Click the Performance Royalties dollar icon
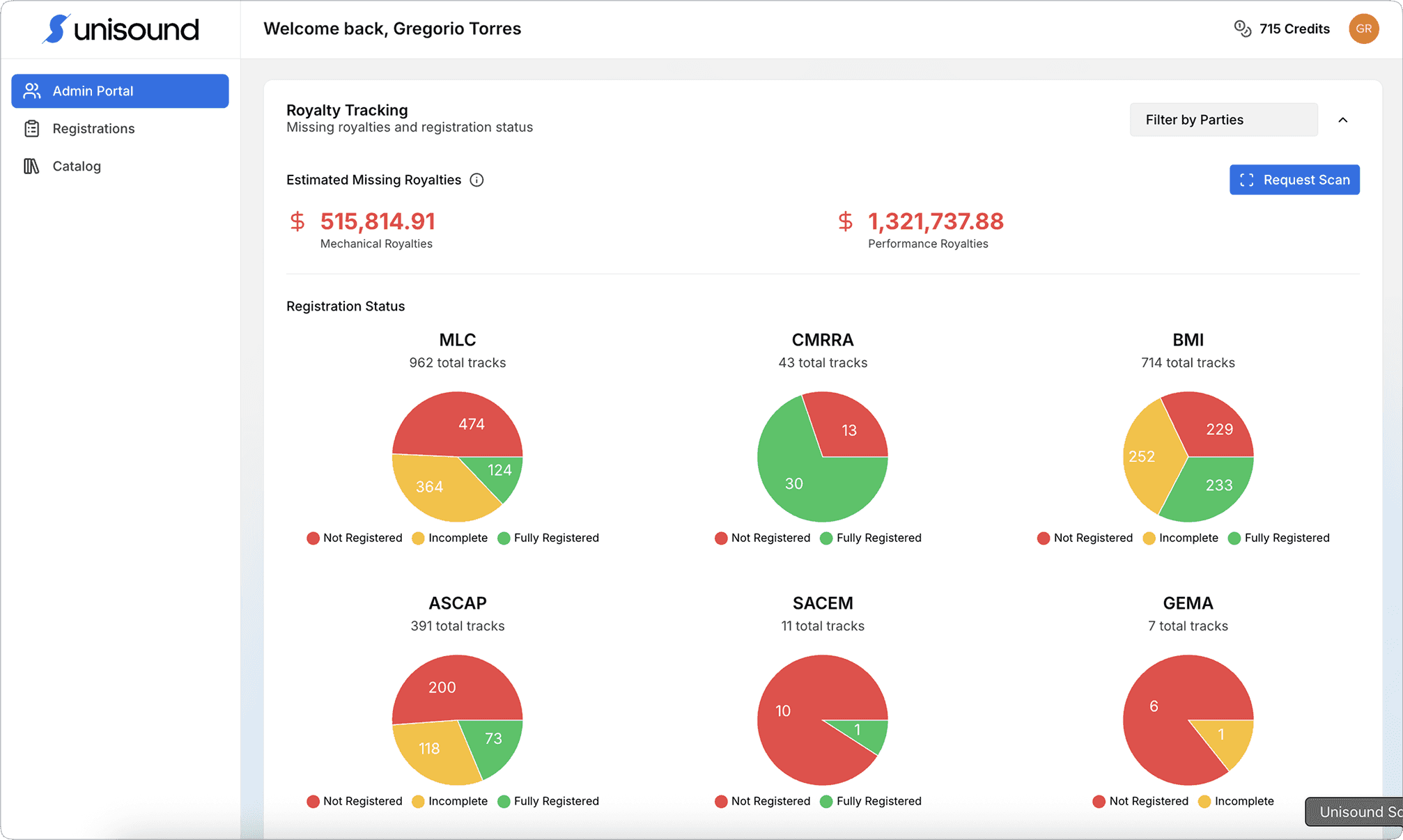Screen dimensions: 1403x840 (845, 221)
